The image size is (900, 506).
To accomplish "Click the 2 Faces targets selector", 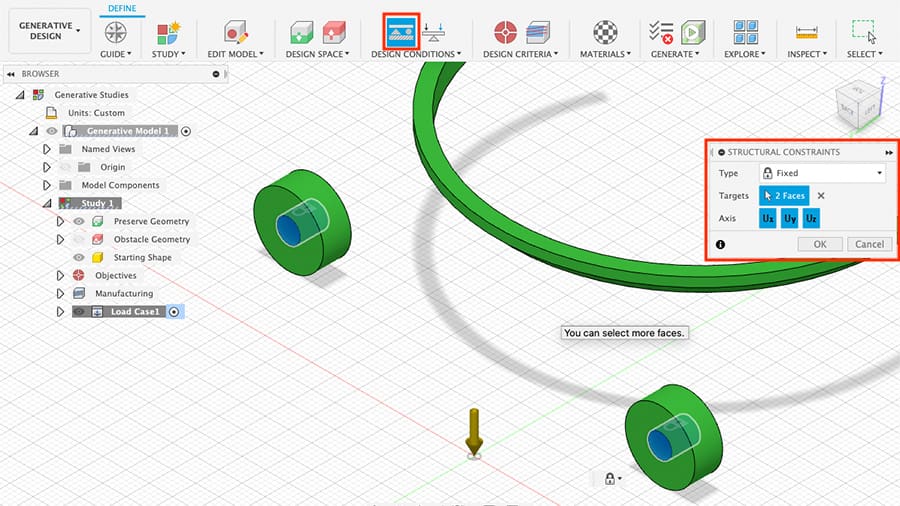I will [x=784, y=196].
